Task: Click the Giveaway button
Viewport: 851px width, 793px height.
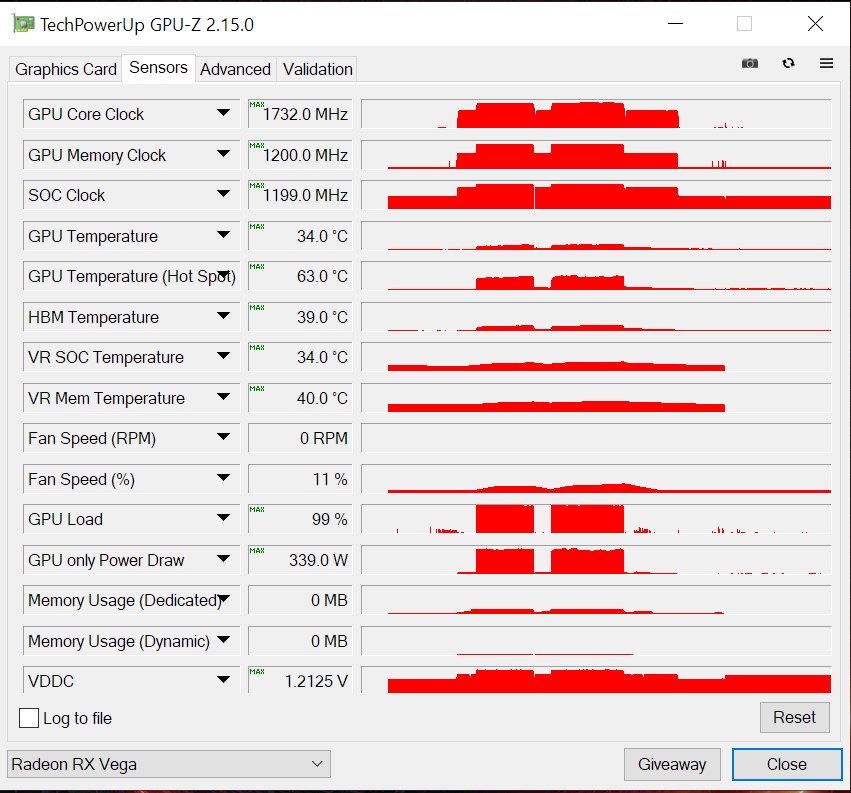Action: (x=672, y=764)
